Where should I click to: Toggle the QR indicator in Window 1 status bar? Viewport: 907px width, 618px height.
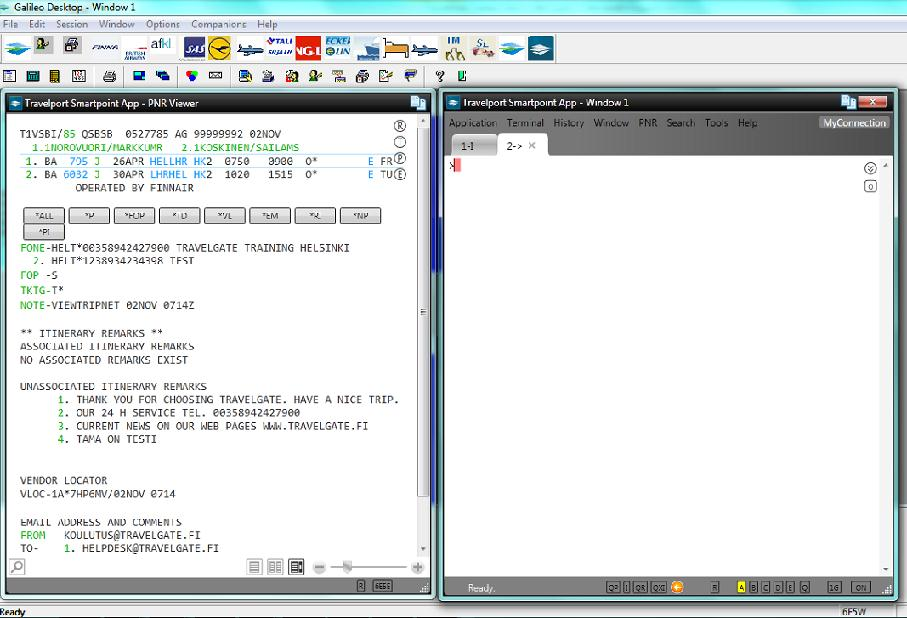(640, 587)
